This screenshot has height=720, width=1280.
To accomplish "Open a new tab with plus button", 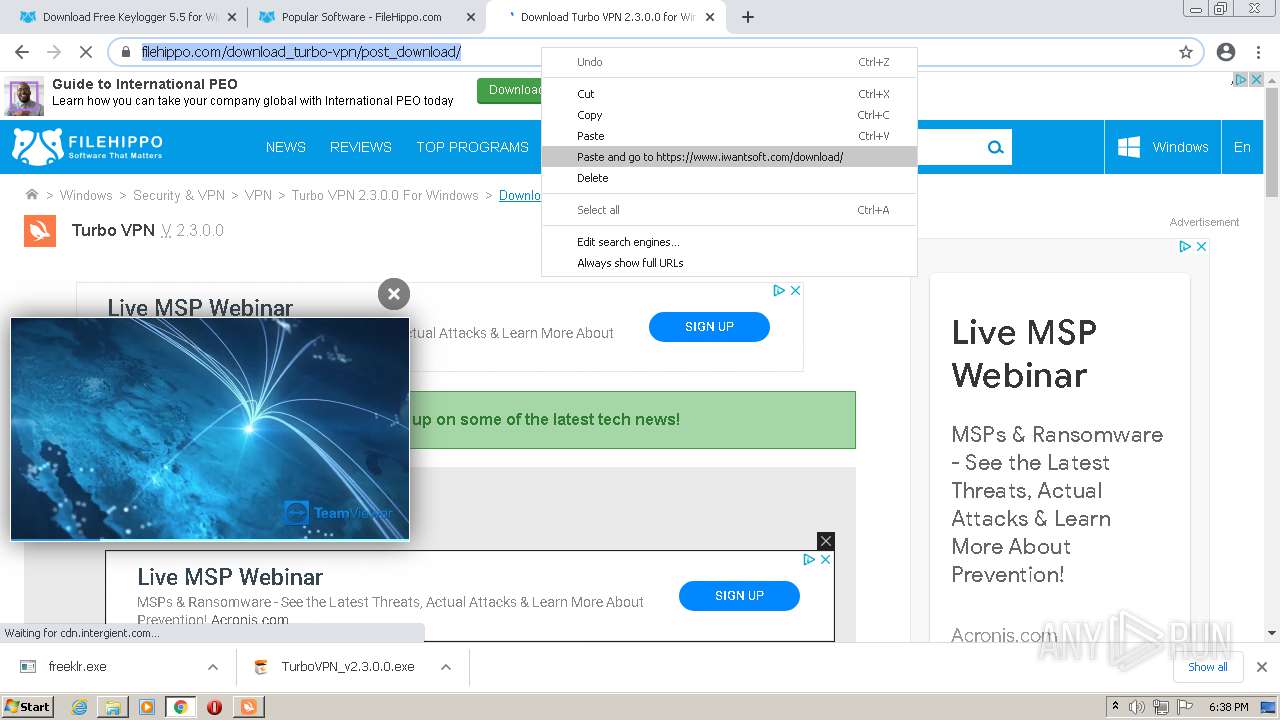I will (748, 17).
